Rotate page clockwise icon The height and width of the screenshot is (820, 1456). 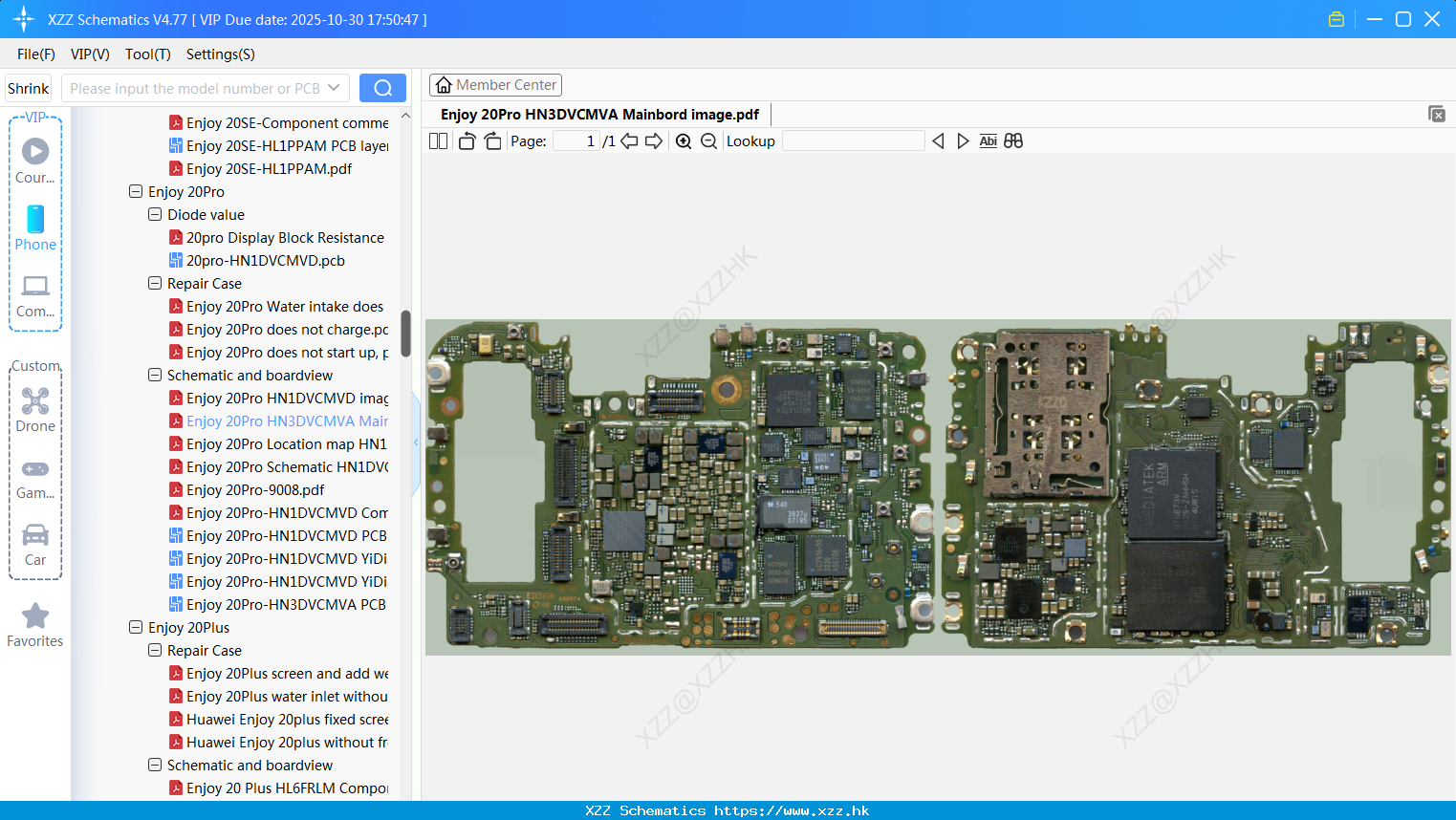pyautogui.click(x=492, y=140)
